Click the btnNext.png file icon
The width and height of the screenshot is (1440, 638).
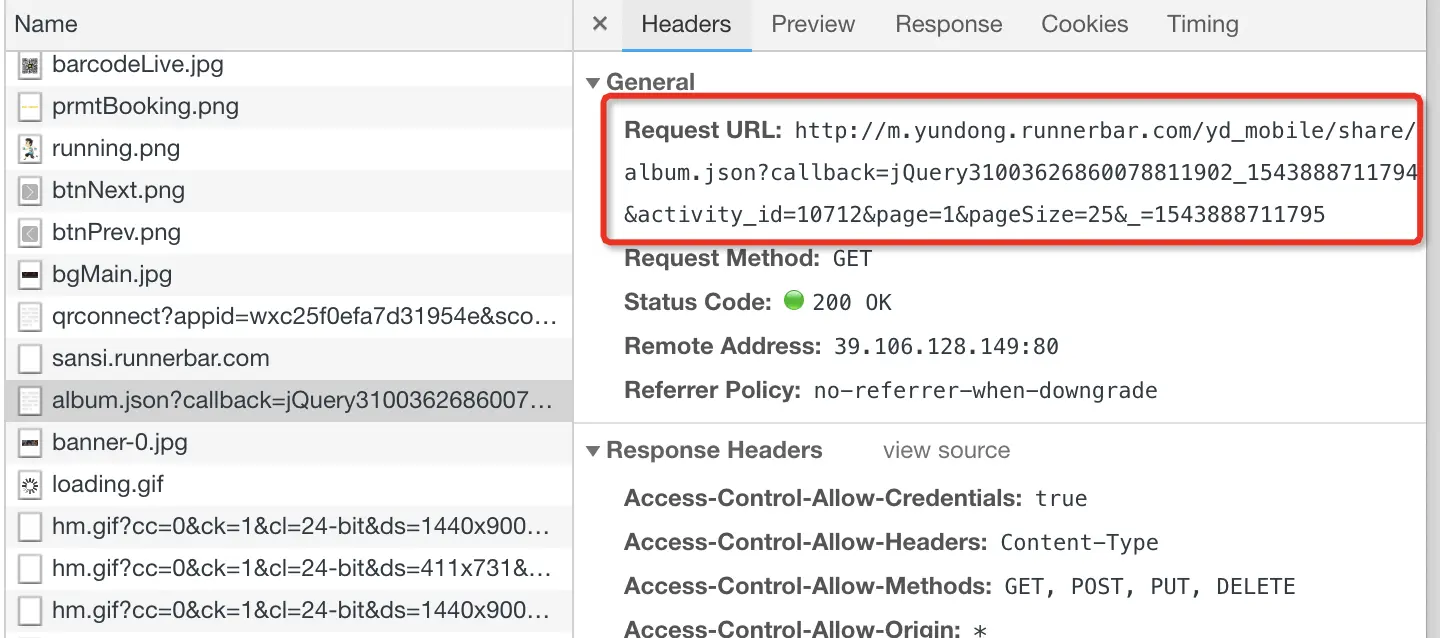30,191
